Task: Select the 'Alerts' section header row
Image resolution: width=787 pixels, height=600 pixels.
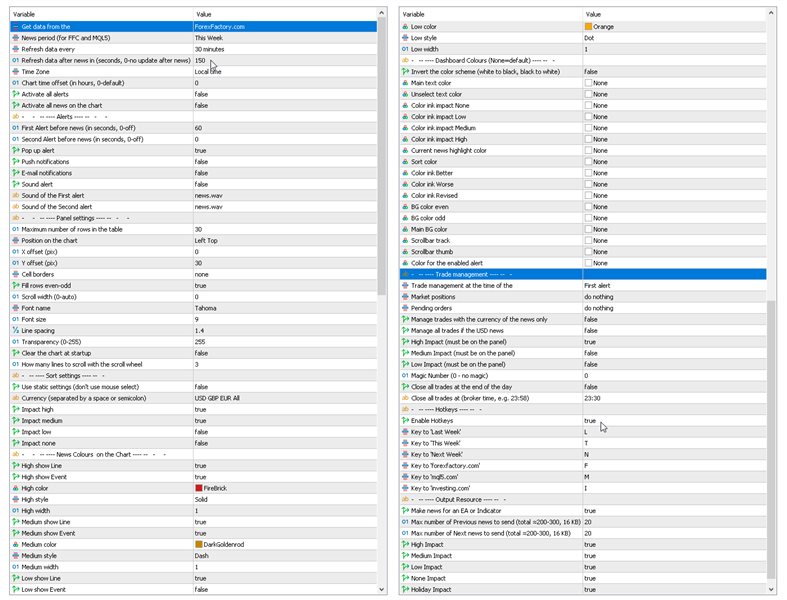Action: [193, 116]
